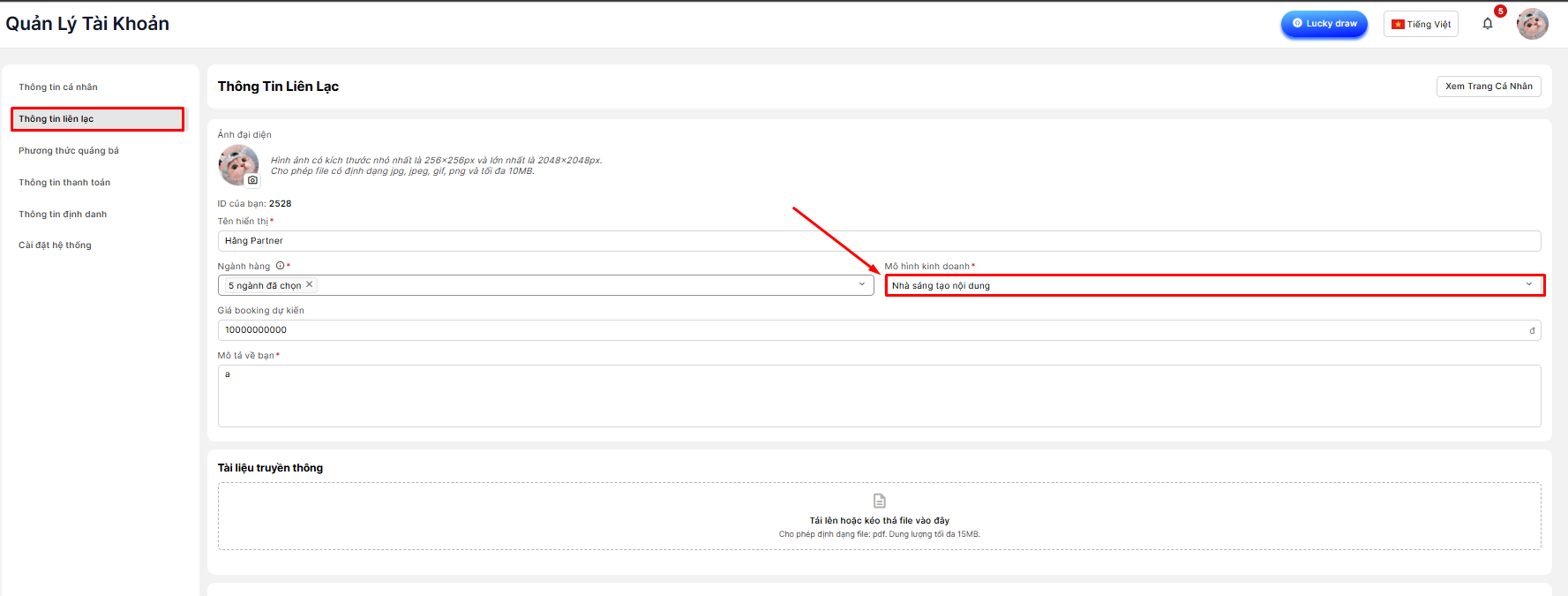Screen dimensions: 1568x596
Task: Go to Thông tin cá nhân section
Action: pos(58,87)
